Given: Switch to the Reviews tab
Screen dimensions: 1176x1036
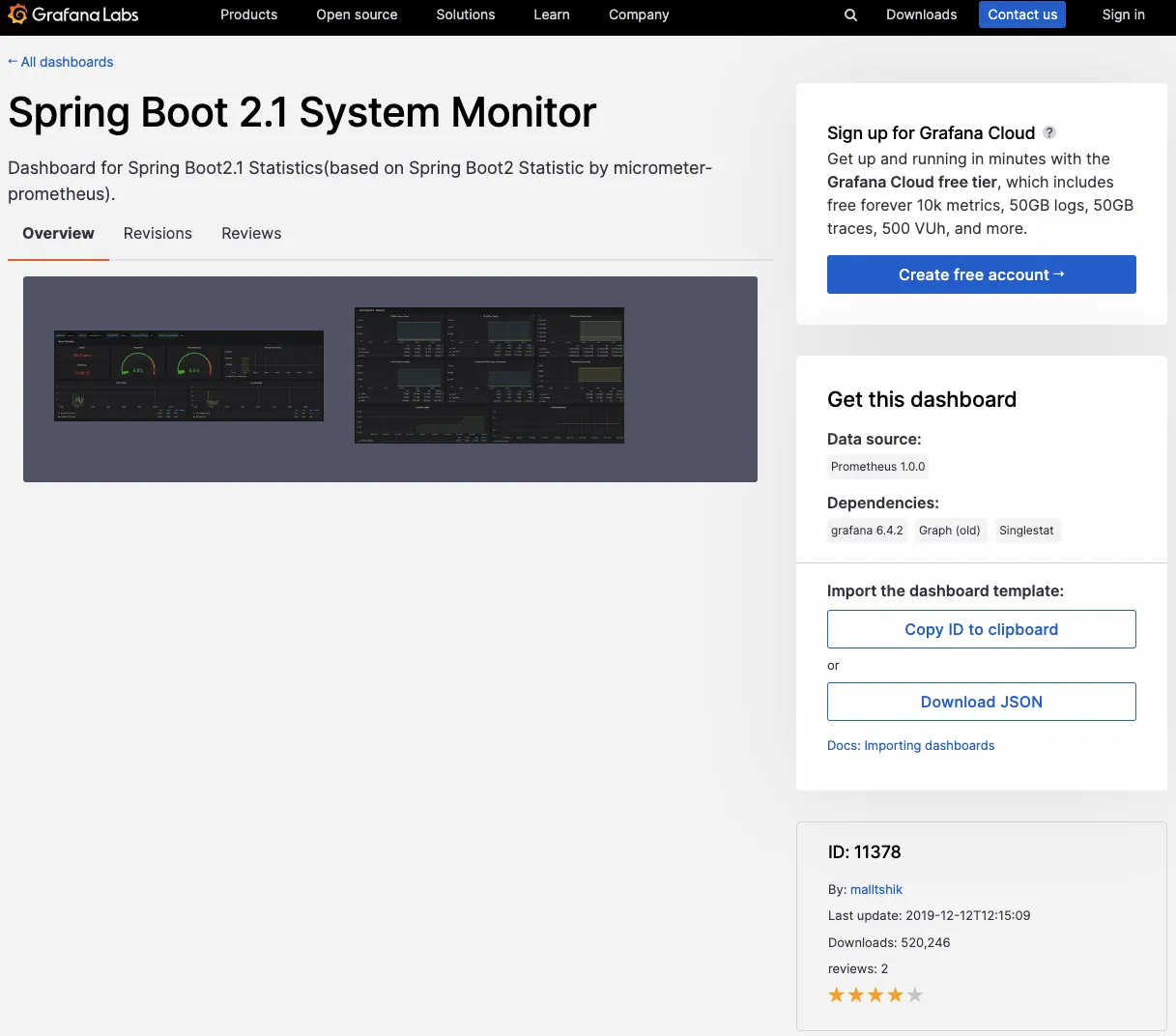Looking at the screenshot, I should (251, 233).
